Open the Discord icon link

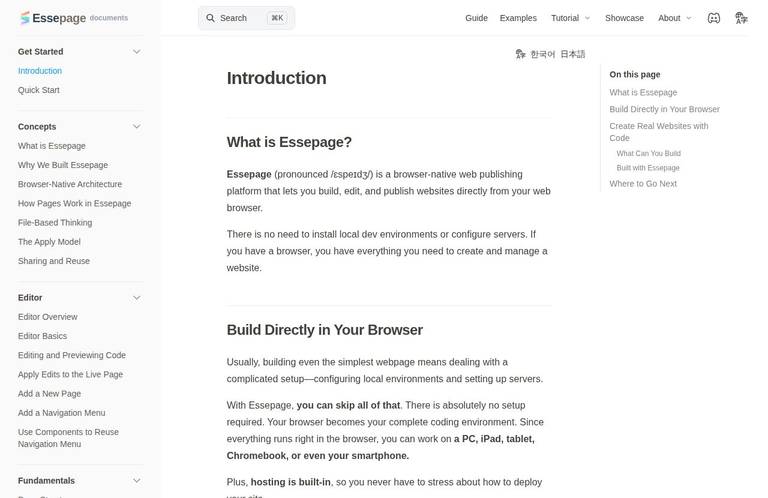(x=714, y=18)
